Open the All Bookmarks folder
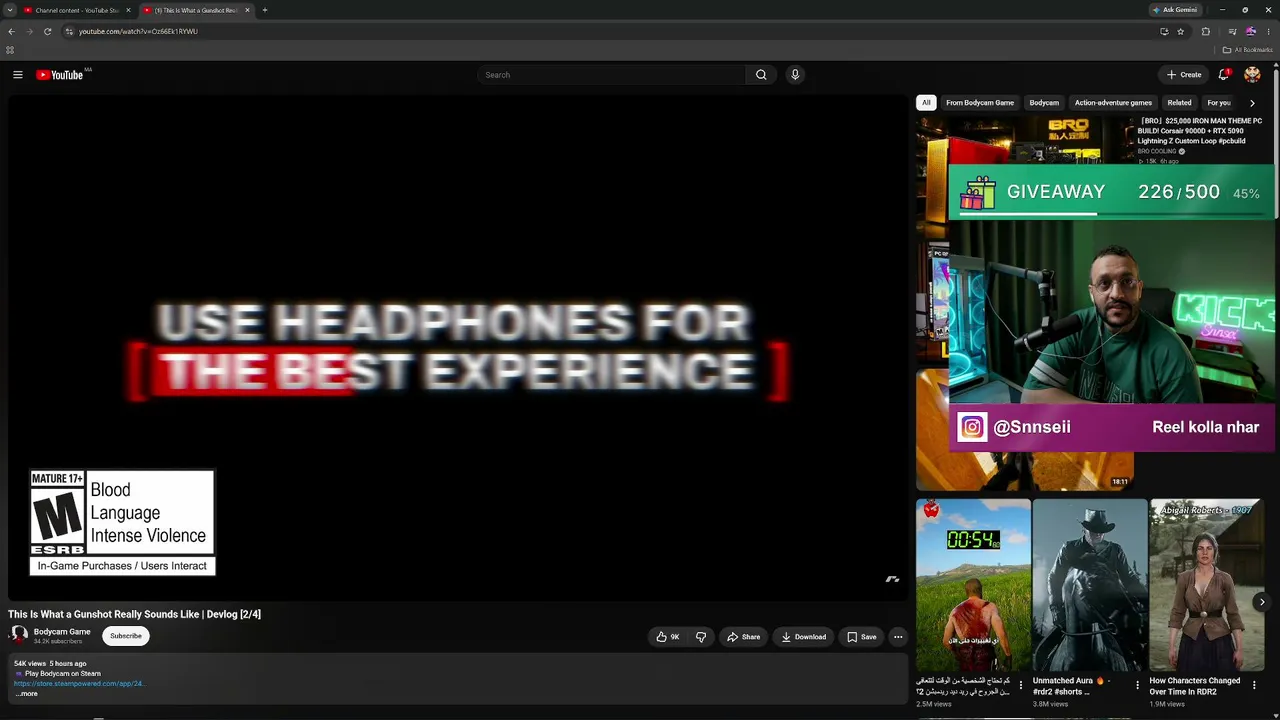The image size is (1280, 720). [x=1248, y=50]
